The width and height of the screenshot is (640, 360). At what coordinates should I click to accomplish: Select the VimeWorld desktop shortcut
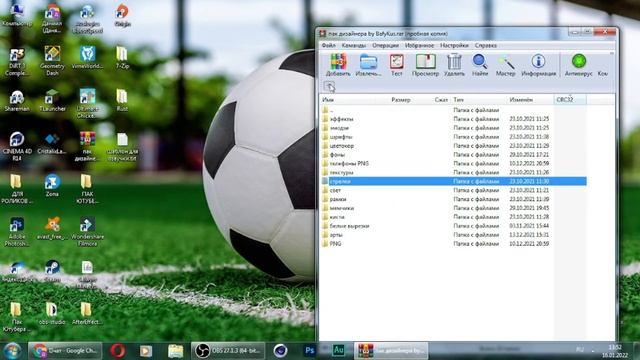pyautogui.click(x=87, y=58)
